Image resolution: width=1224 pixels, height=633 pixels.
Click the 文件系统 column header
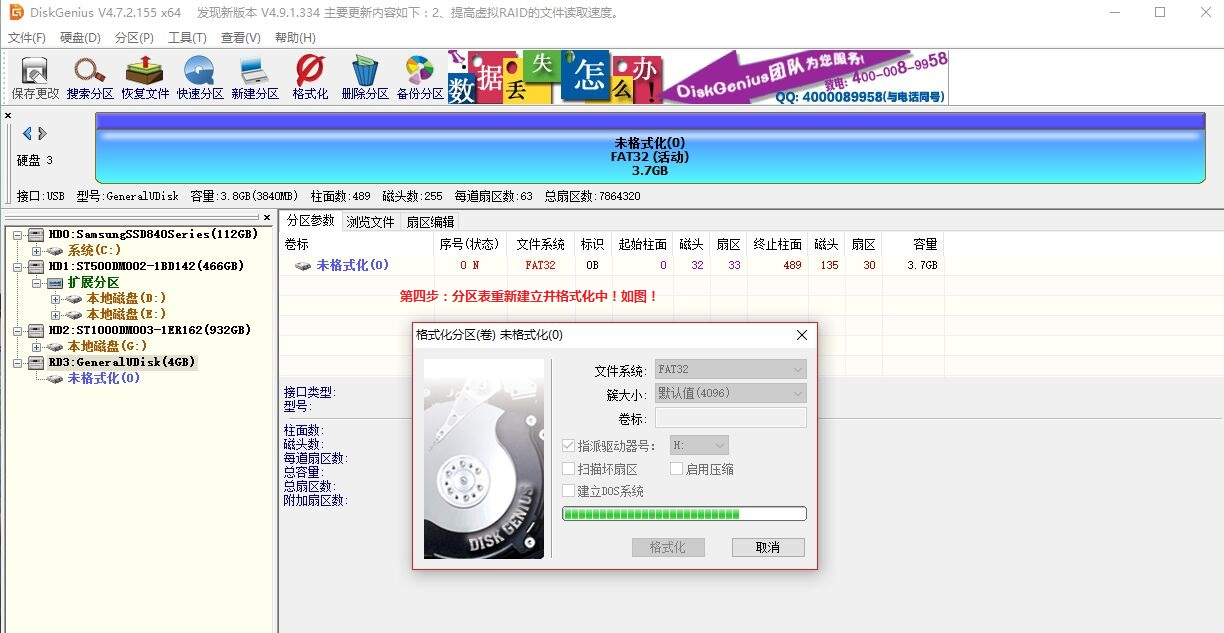pyautogui.click(x=541, y=244)
